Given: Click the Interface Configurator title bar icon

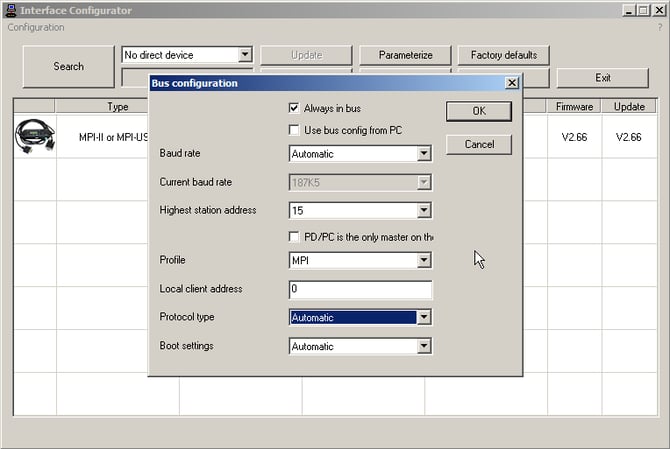Looking at the screenshot, I should click(11, 10).
